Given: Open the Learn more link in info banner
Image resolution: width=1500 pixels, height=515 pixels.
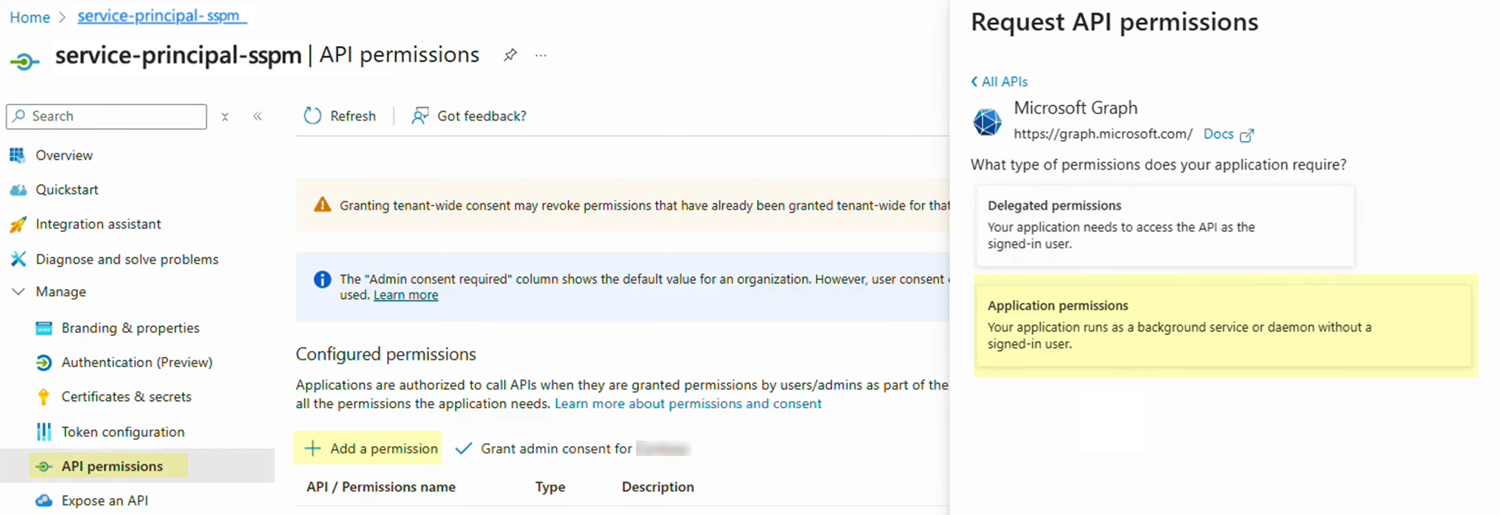Looking at the screenshot, I should click(x=405, y=295).
